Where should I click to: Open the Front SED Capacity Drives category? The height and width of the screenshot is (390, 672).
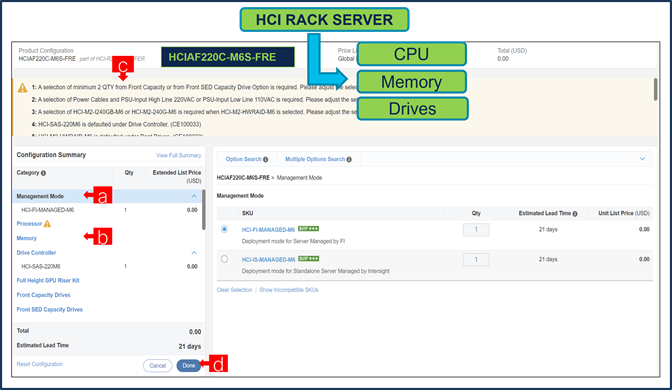click(49, 309)
